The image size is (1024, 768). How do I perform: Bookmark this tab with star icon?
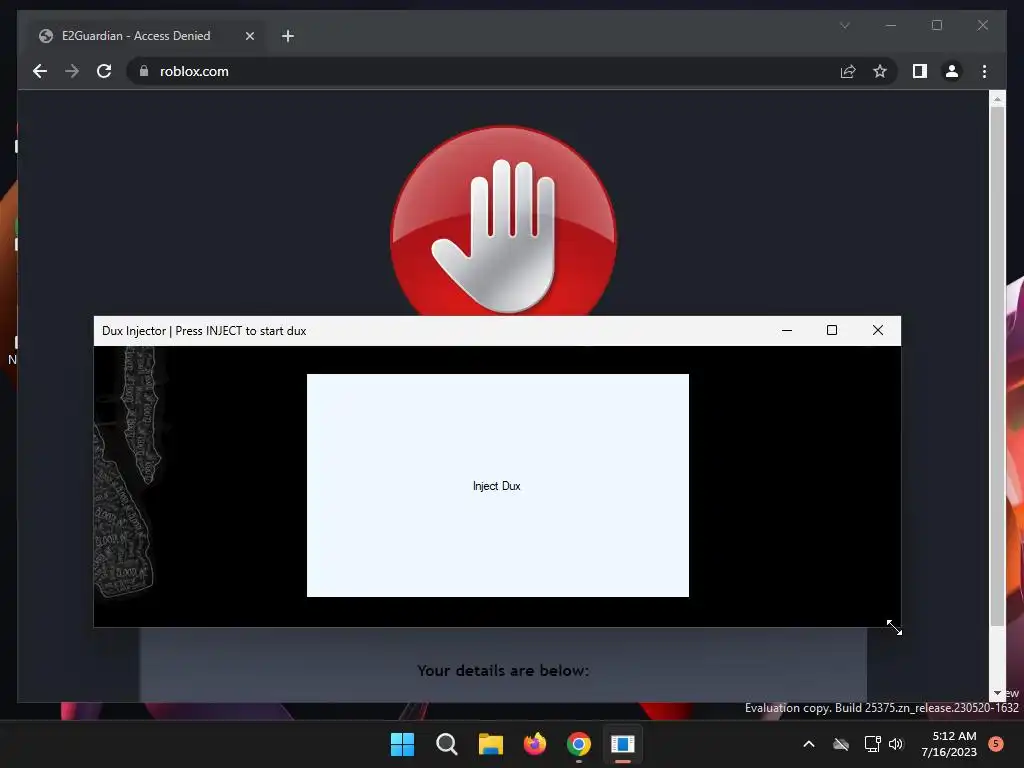point(880,71)
